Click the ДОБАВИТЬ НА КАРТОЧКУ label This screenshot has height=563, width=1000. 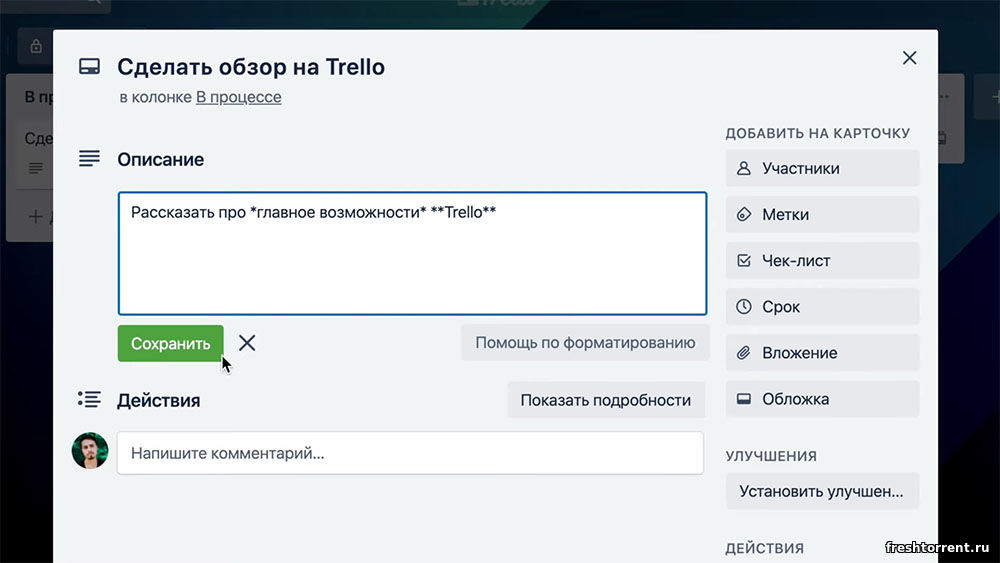[818, 133]
